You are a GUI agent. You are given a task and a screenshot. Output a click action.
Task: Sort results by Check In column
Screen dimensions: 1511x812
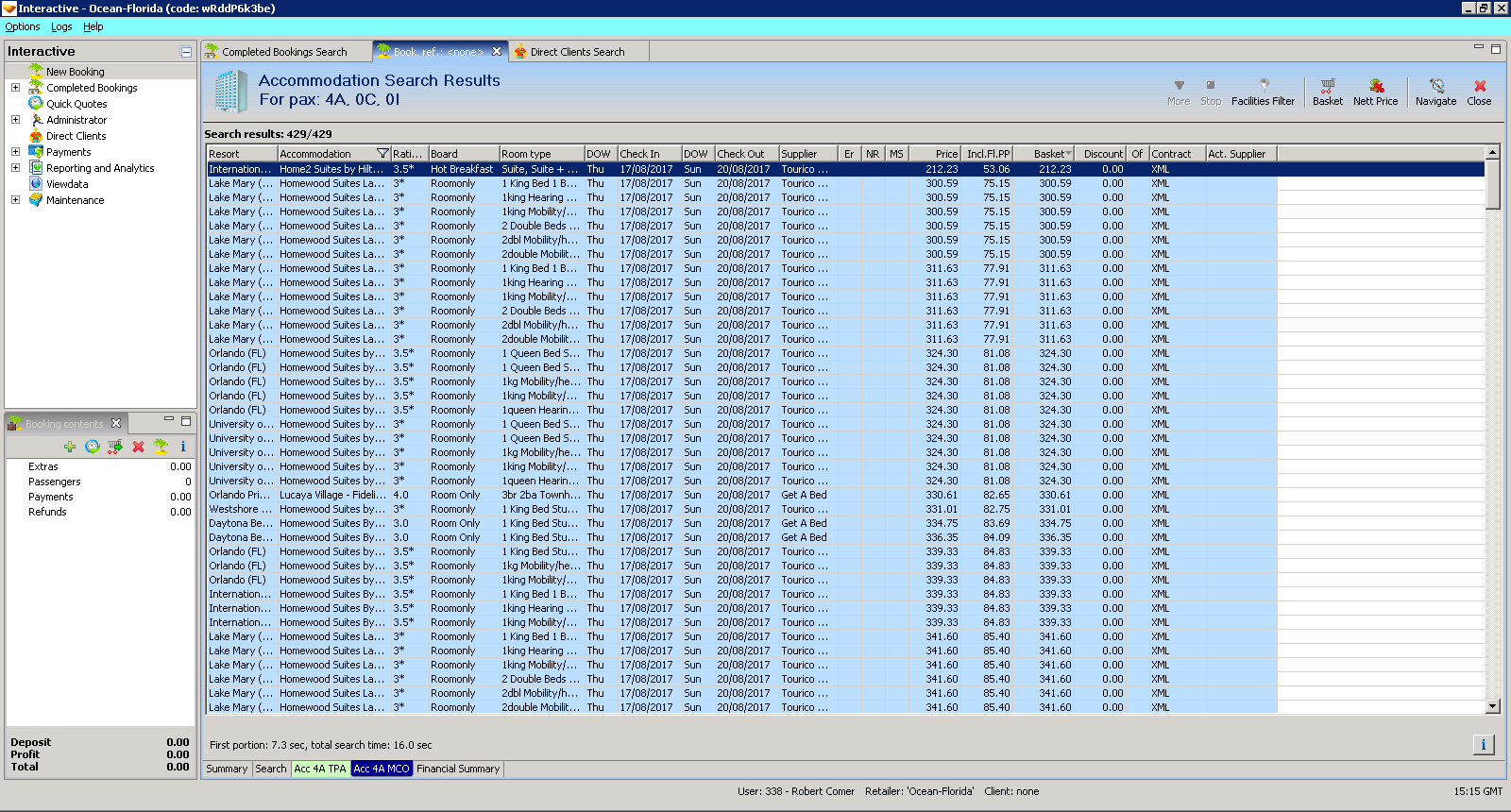[650, 154]
